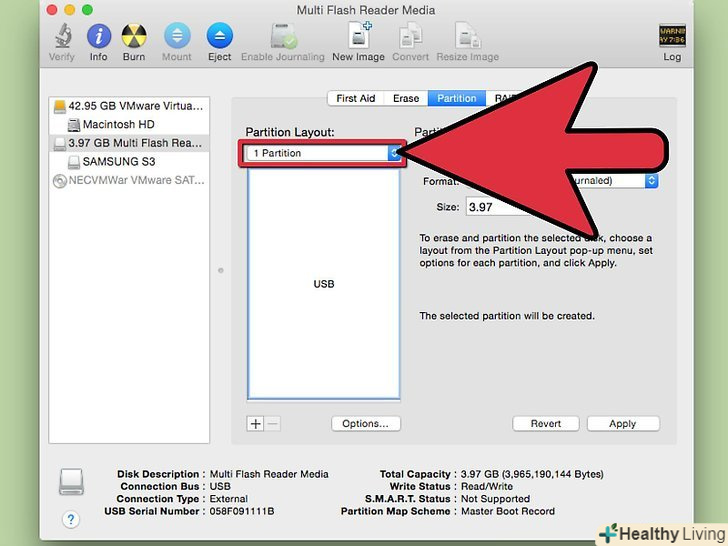Click the Convert toolbar icon
This screenshot has height=546, width=728.
(410, 36)
